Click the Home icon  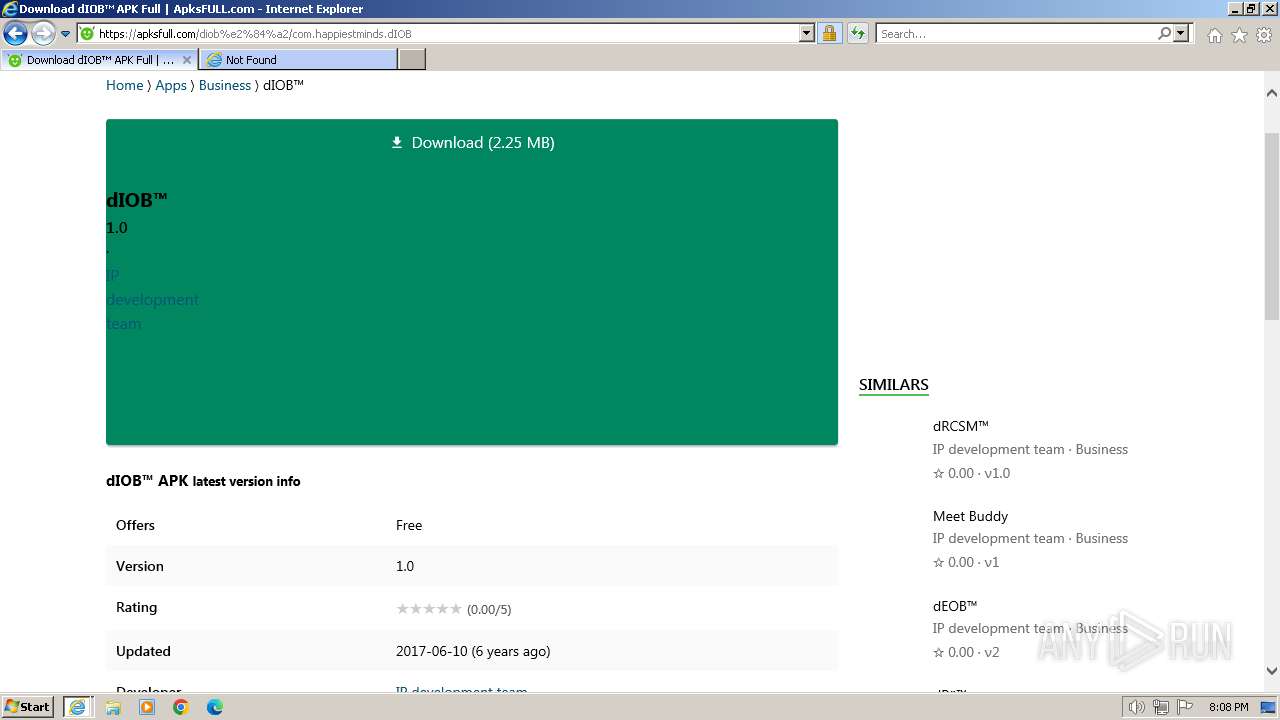(1214, 35)
